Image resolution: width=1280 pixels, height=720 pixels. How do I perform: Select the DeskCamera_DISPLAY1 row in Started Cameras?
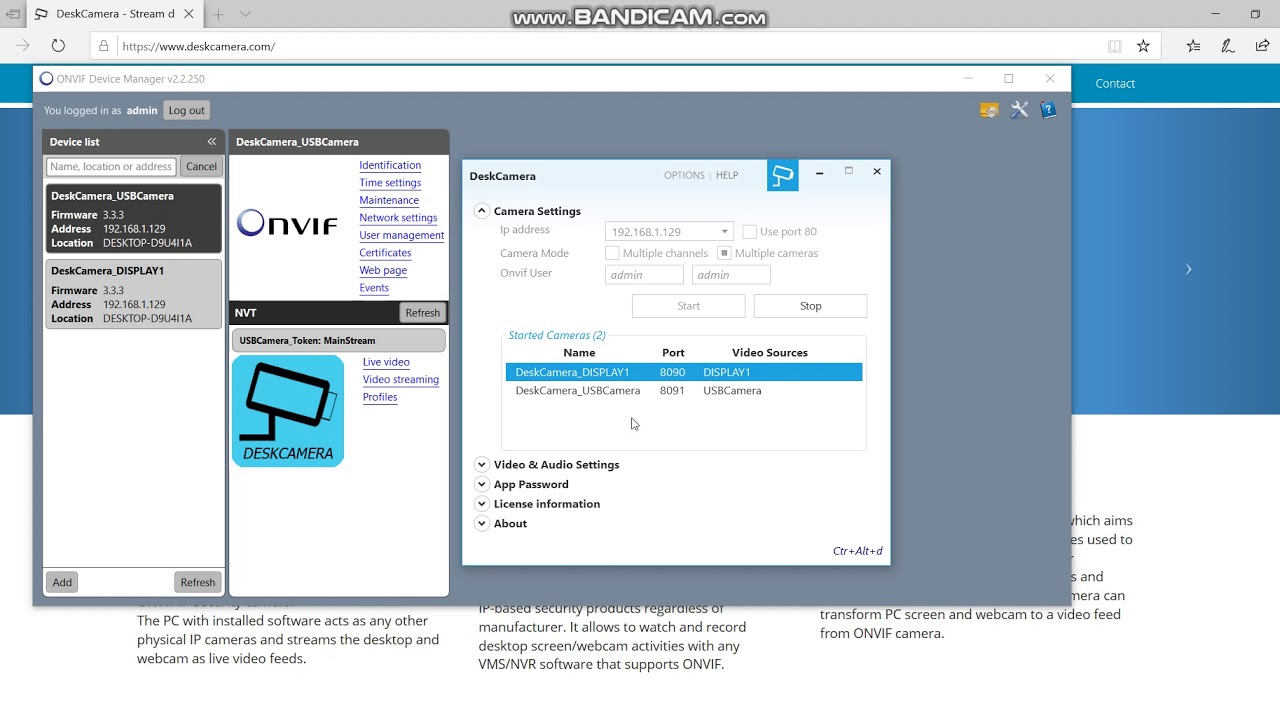pyautogui.click(x=684, y=372)
